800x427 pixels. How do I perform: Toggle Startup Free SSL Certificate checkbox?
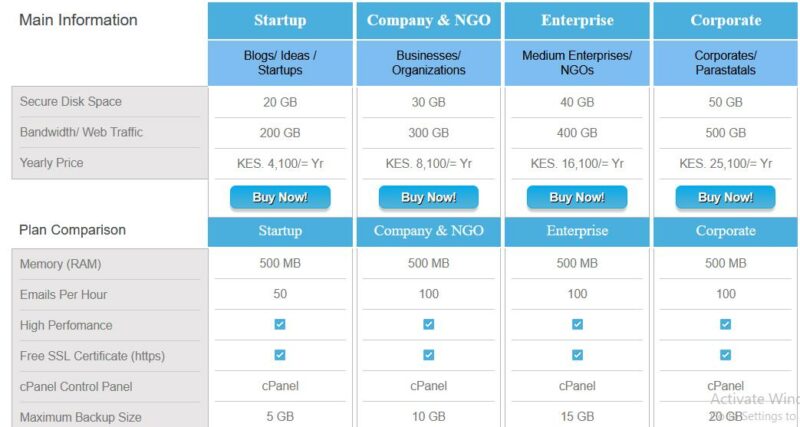pyautogui.click(x=280, y=355)
